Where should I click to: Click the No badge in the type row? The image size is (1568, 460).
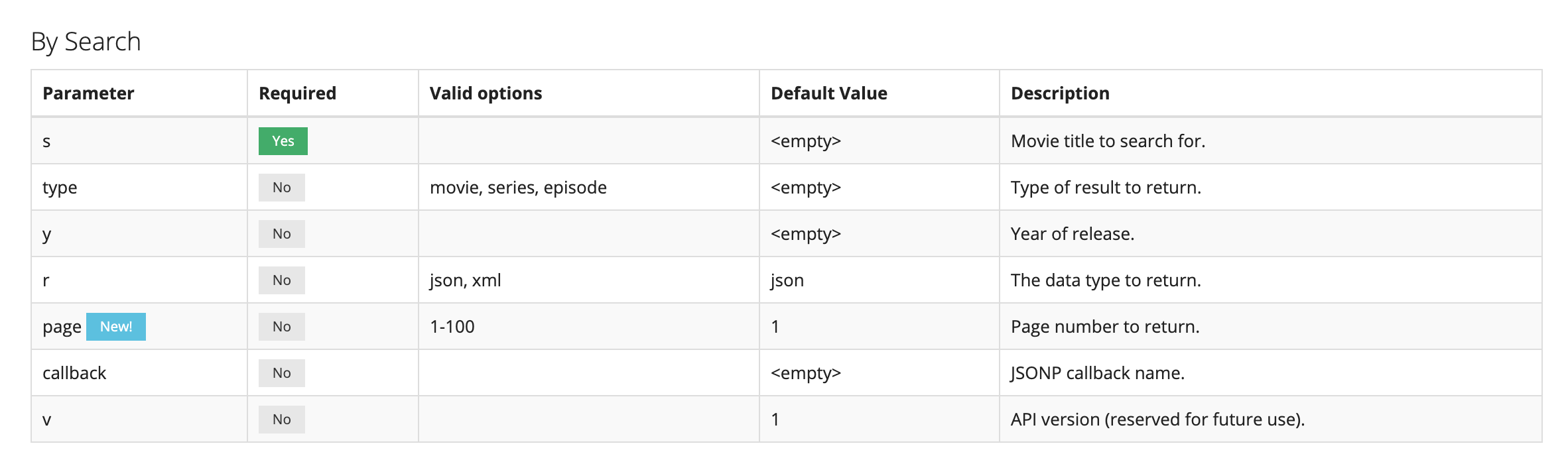[281, 188]
